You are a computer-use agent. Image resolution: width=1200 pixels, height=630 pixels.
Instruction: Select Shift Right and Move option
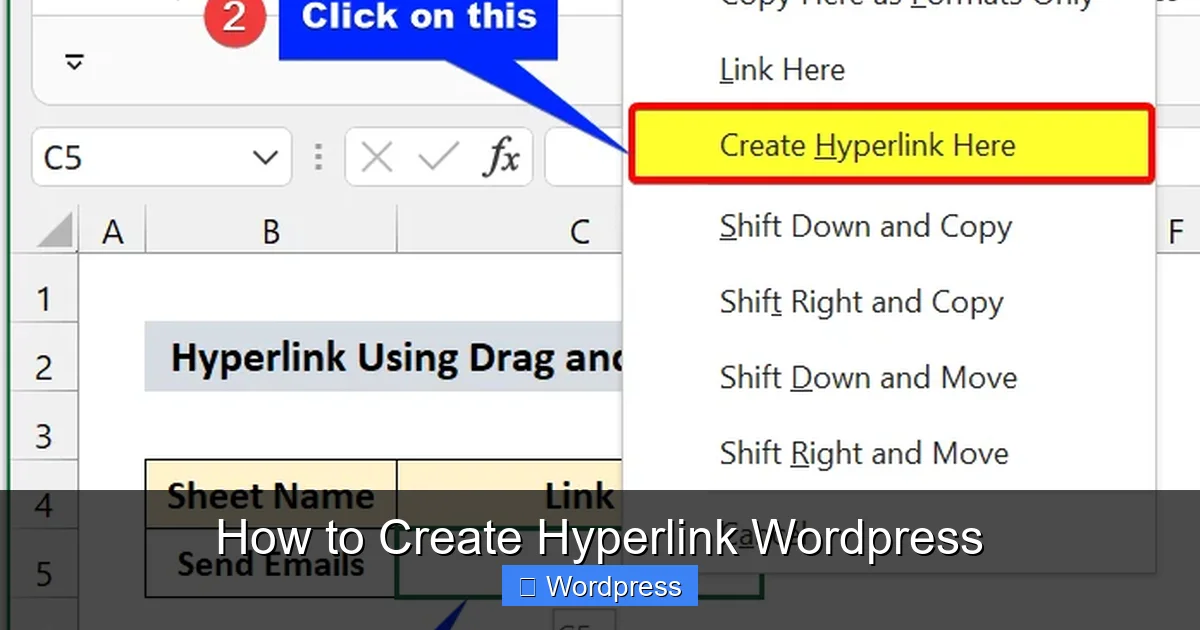[863, 453]
